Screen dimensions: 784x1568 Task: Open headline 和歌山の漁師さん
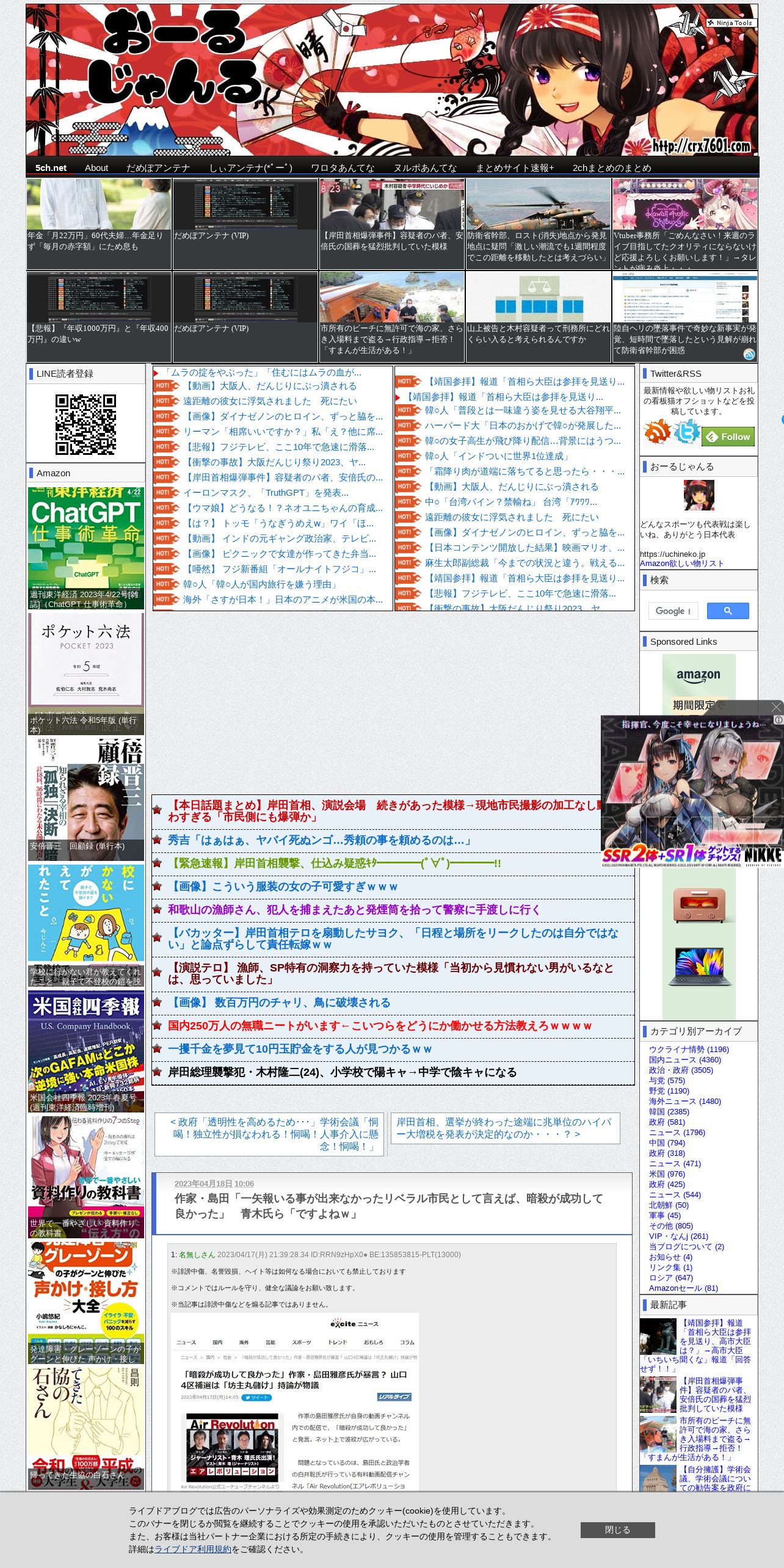click(x=354, y=910)
